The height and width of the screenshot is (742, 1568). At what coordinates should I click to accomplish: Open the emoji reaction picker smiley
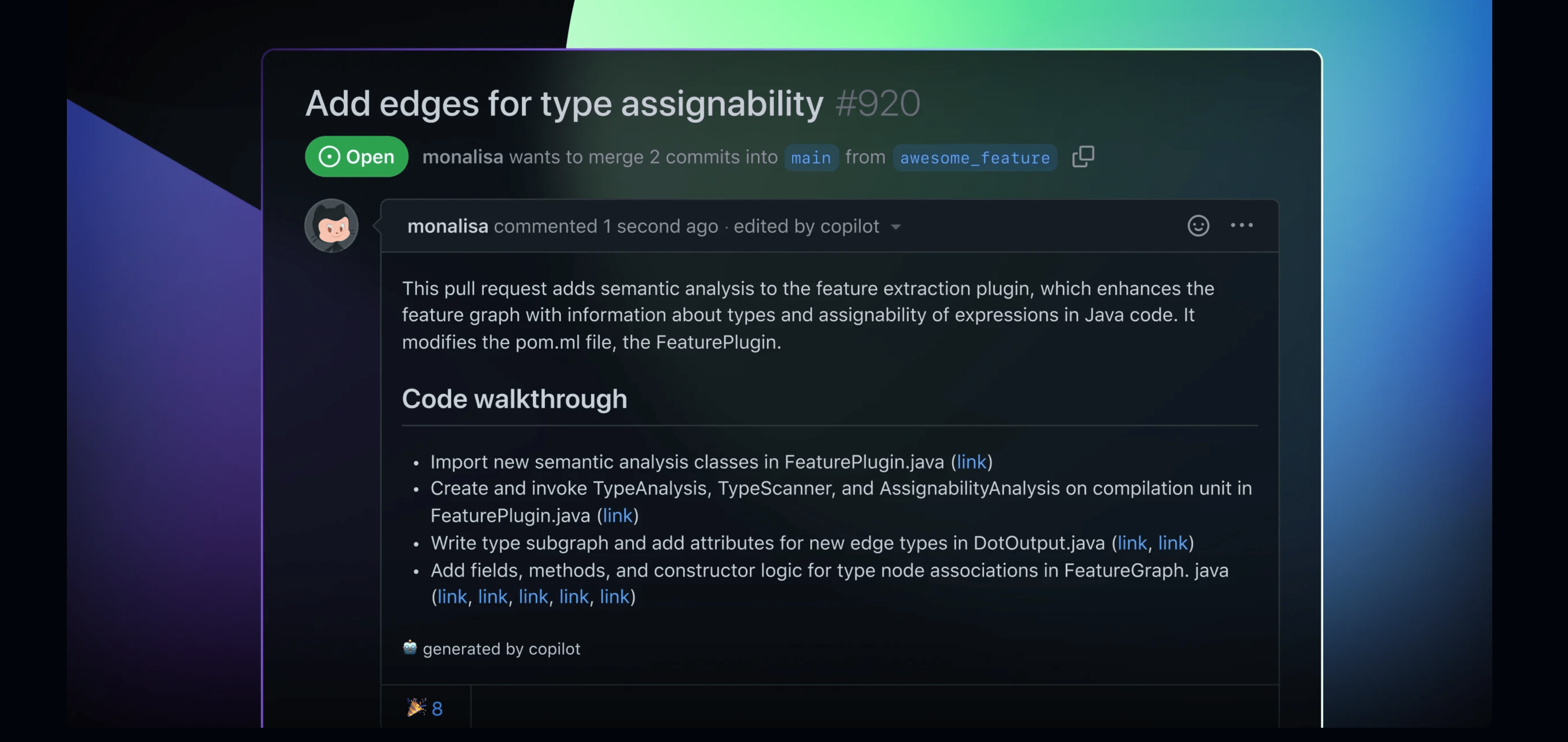point(1198,226)
